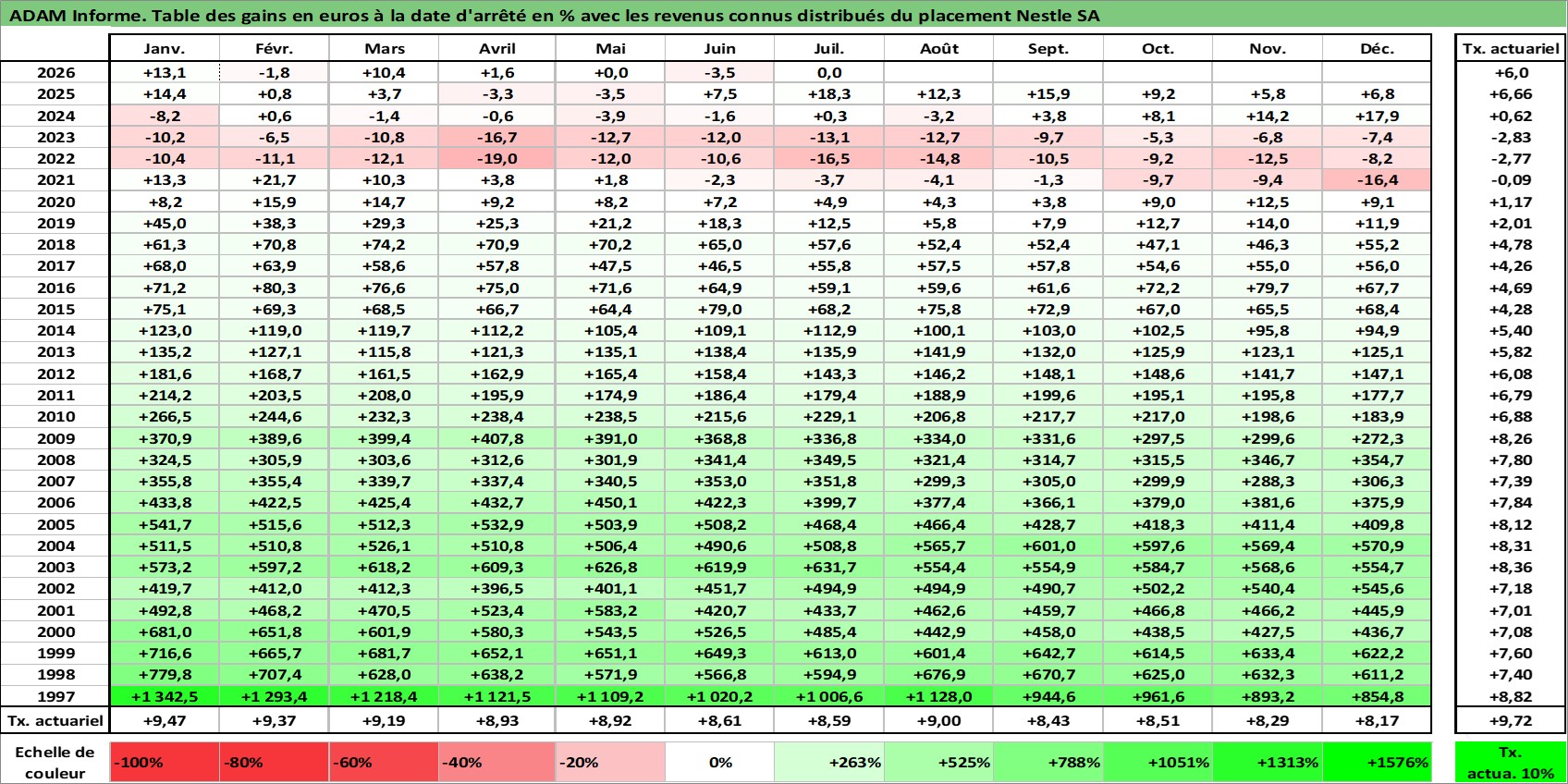Select the '0,0' cell for July 2026
Viewport: 1568px width, 784px height.
829,73
